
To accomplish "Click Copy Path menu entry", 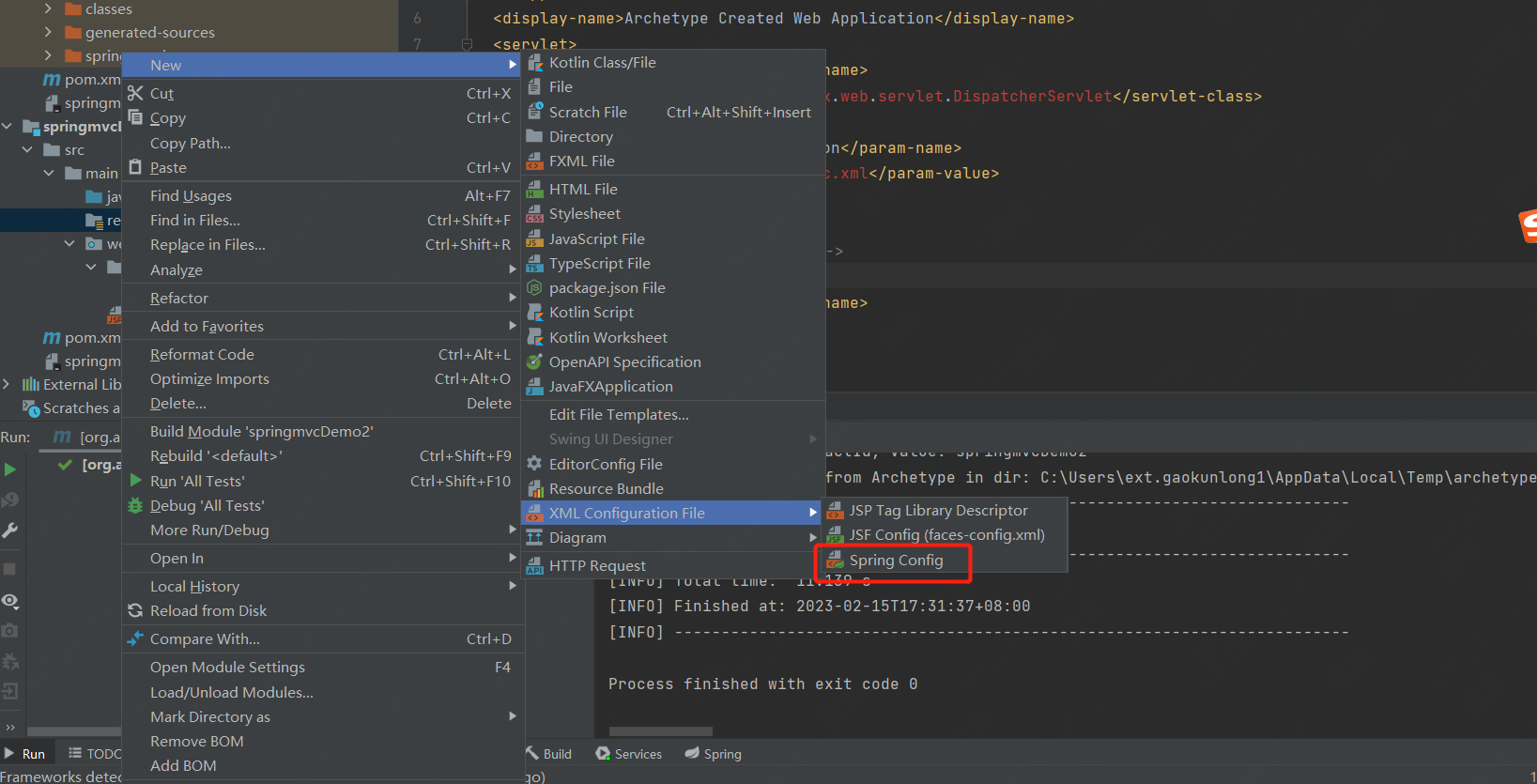I will pos(322,143).
